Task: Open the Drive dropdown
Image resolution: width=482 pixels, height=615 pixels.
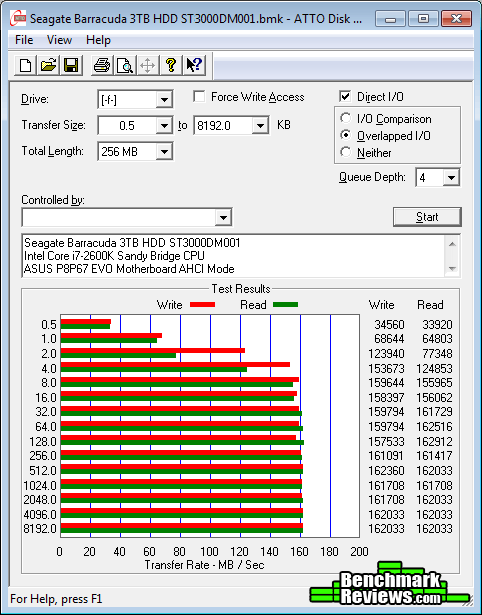Action: pyautogui.click(x=164, y=100)
